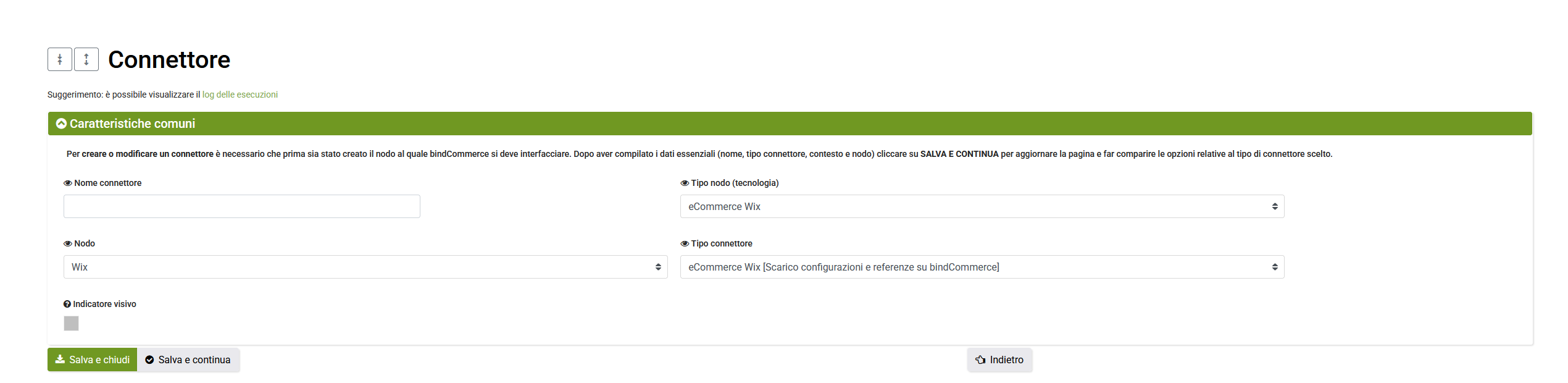Click the chevron icon on Caratteristiche comuni header
This screenshot has height=383, width=1568.
61,124
